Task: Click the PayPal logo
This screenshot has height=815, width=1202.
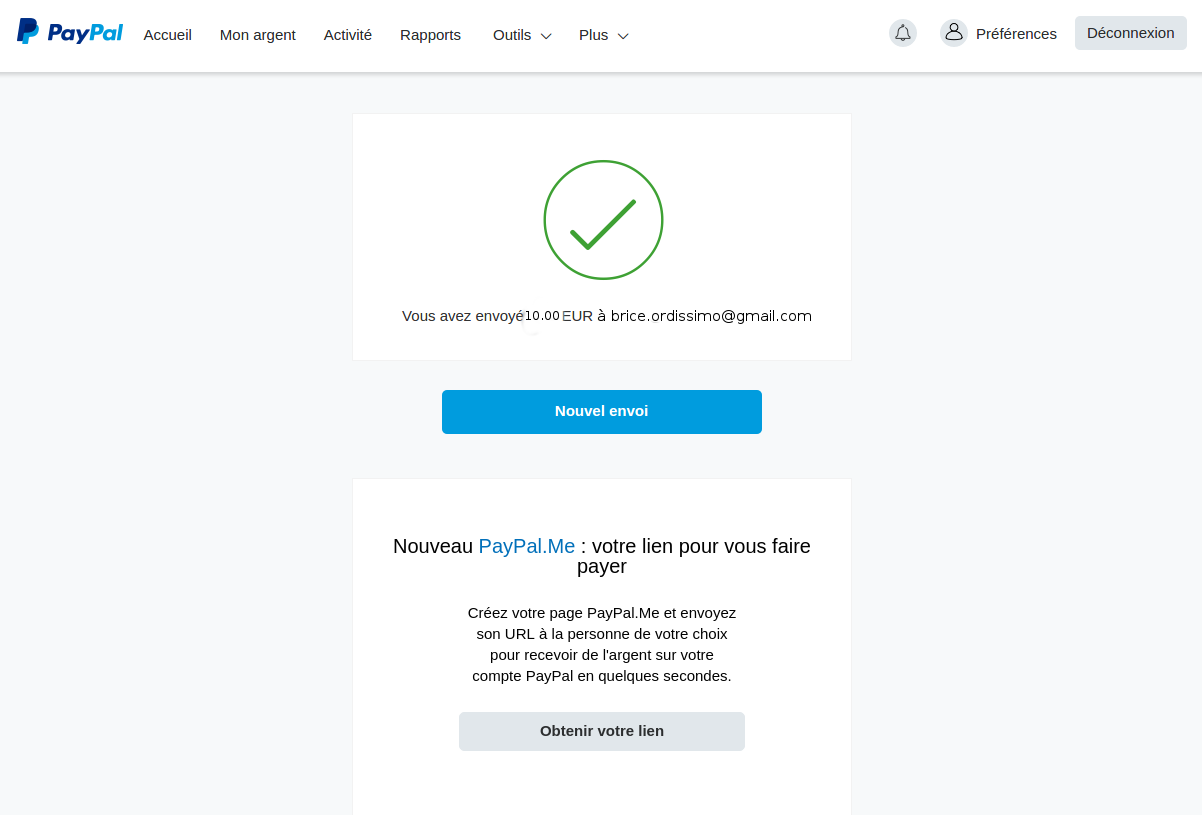Action: click(x=70, y=32)
